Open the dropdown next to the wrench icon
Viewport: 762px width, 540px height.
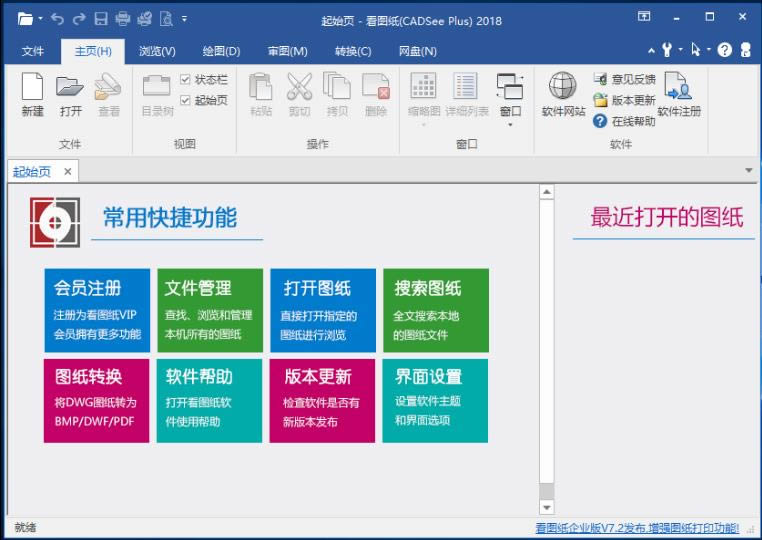point(680,50)
